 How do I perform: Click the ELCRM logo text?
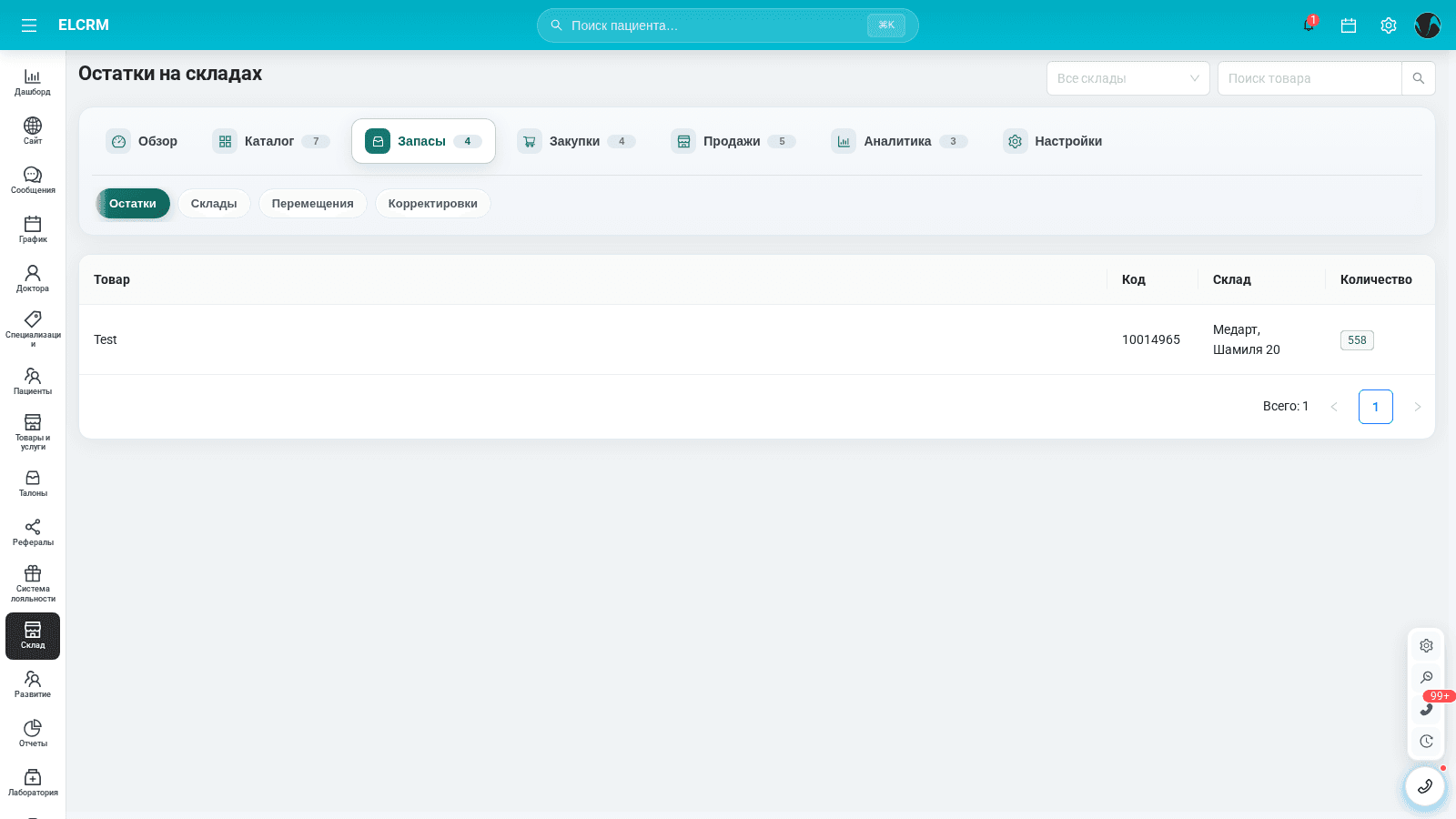pyautogui.click(x=84, y=25)
